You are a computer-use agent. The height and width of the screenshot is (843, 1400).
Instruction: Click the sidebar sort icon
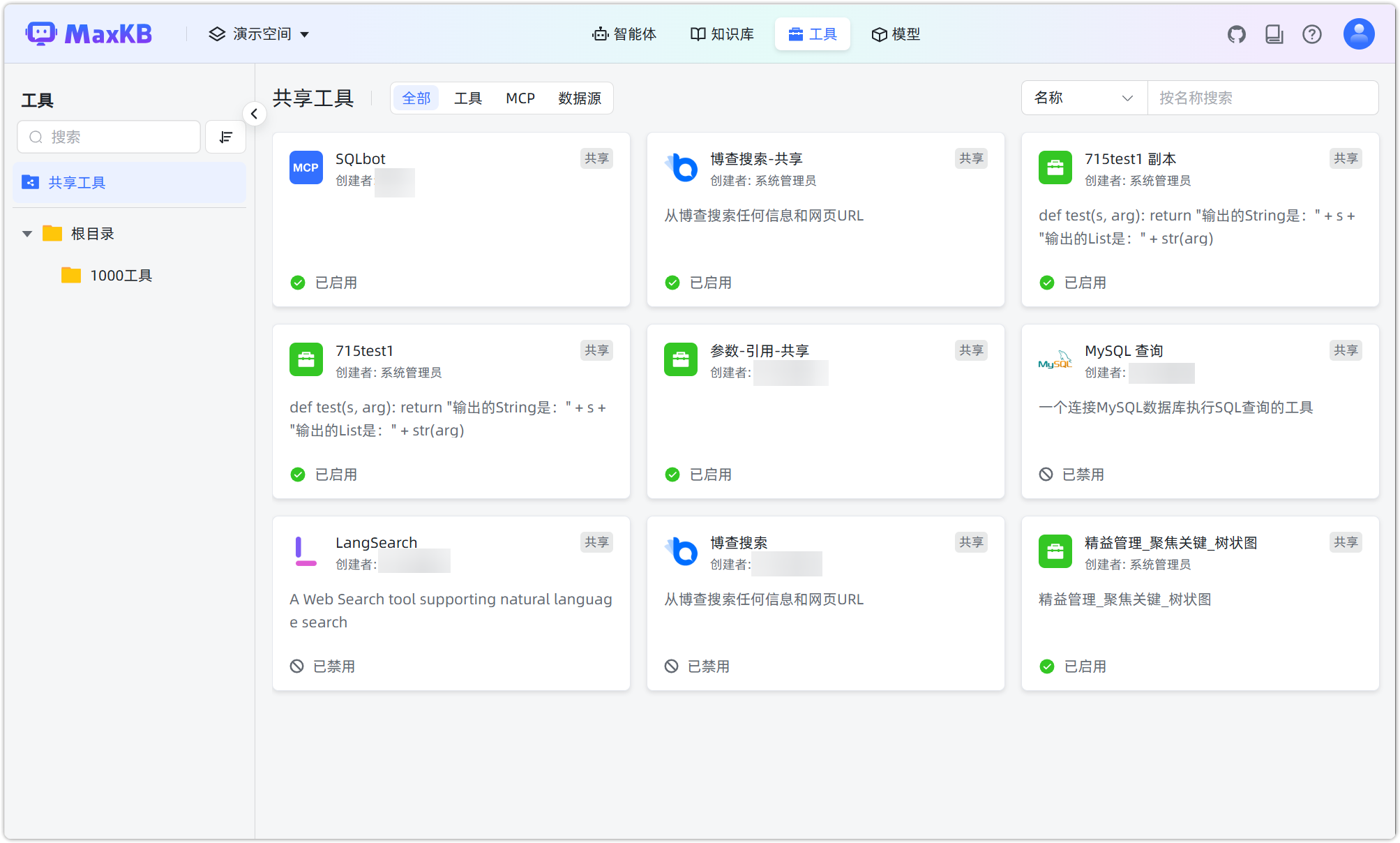pos(225,137)
